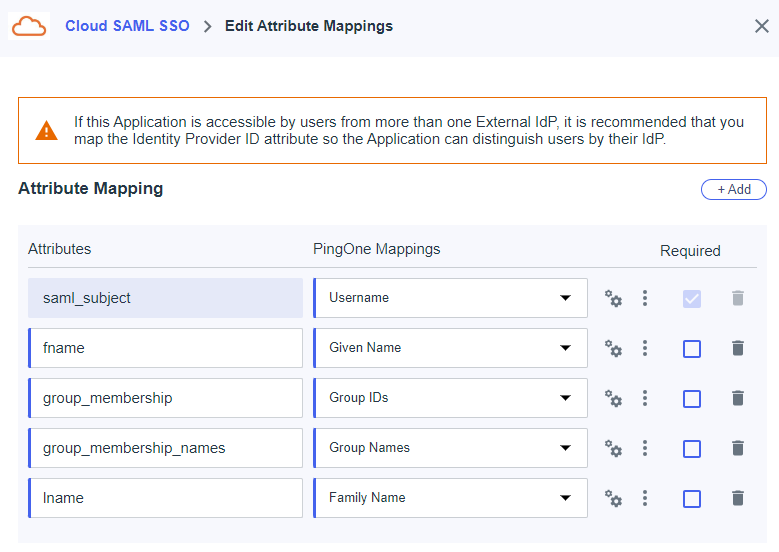Enable Required for lname attribute
Viewport: 779px width, 552px height.
pos(691,499)
